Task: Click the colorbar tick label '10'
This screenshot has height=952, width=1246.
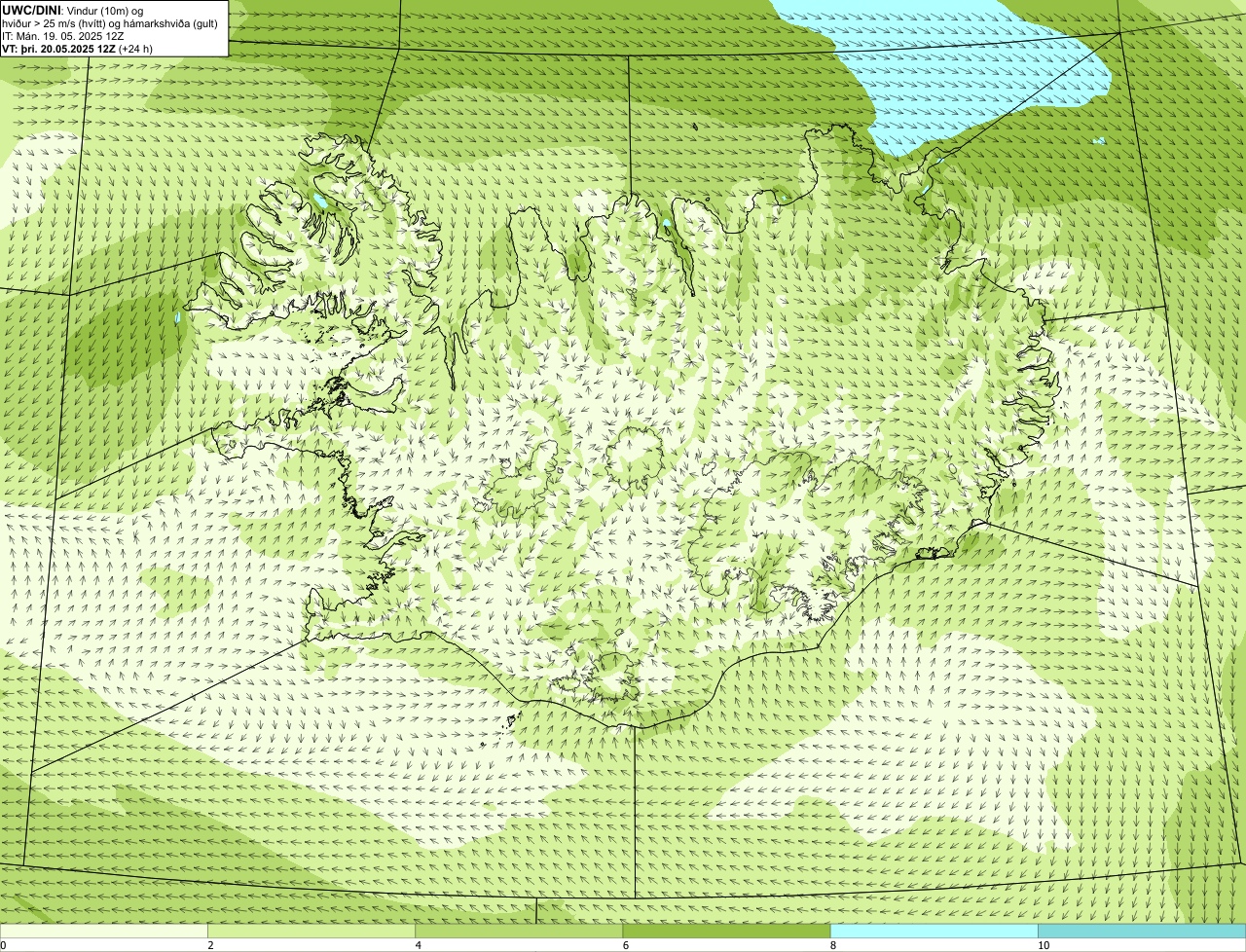Action: coord(1044,945)
